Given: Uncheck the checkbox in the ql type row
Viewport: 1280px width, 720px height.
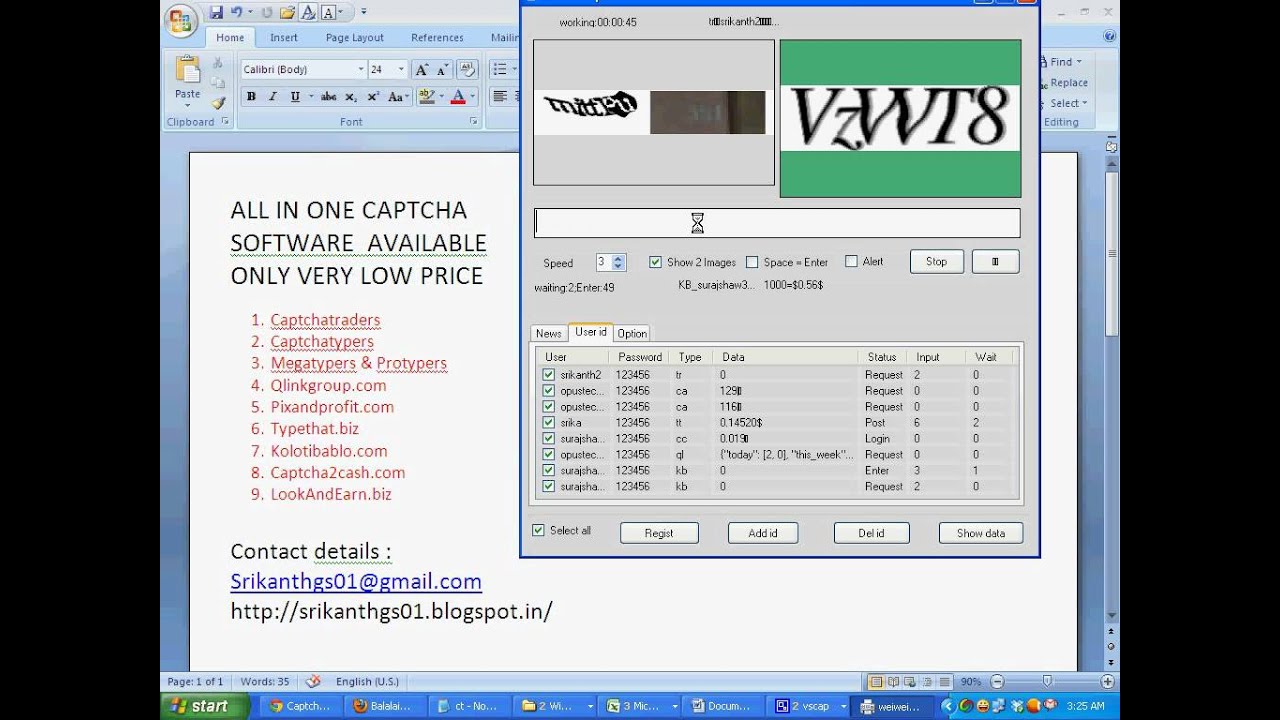Looking at the screenshot, I should click(548, 455).
